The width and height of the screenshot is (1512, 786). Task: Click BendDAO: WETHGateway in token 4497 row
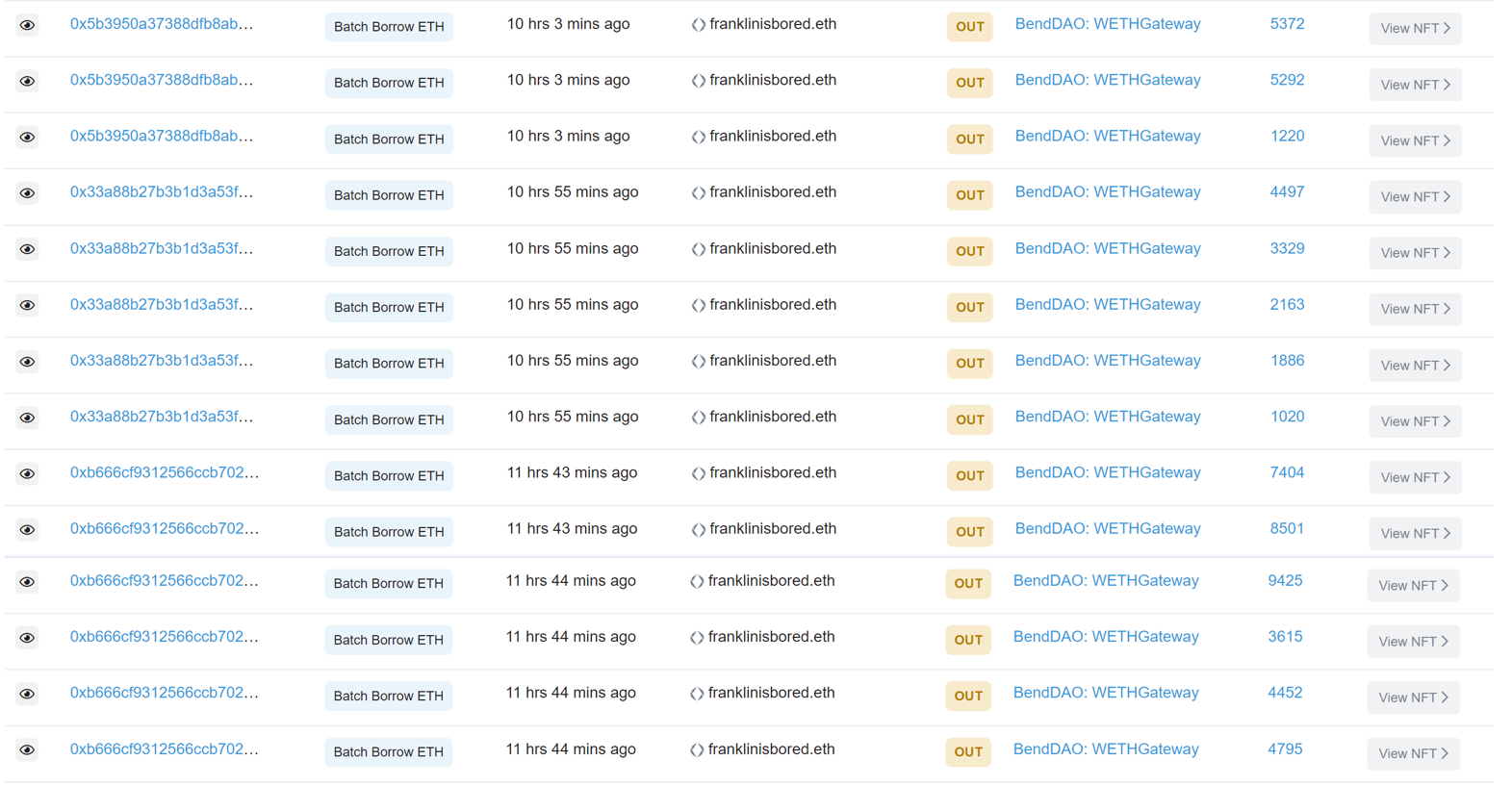pos(1108,192)
